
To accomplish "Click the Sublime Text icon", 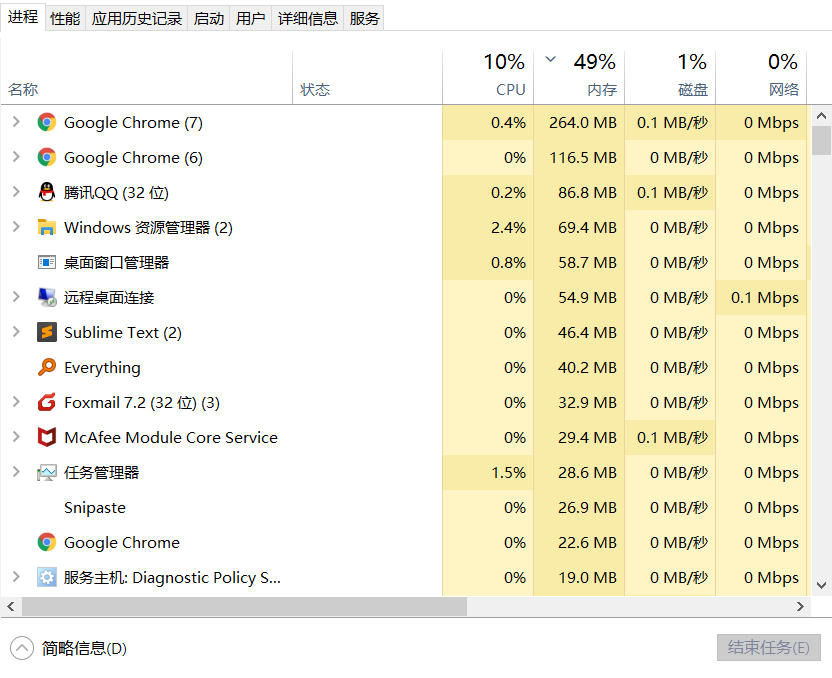I will point(47,332).
